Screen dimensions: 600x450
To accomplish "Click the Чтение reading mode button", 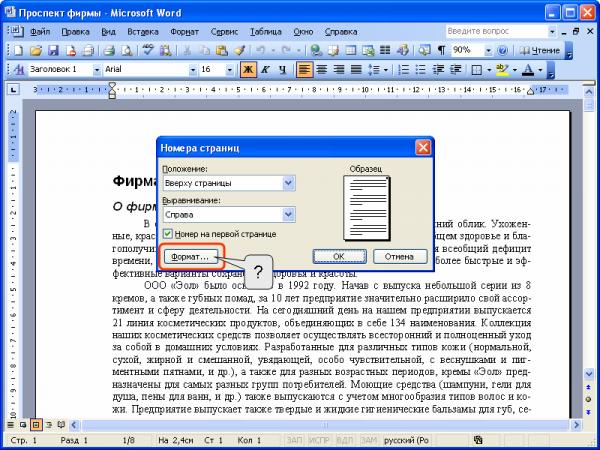I will (x=540, y=50).
